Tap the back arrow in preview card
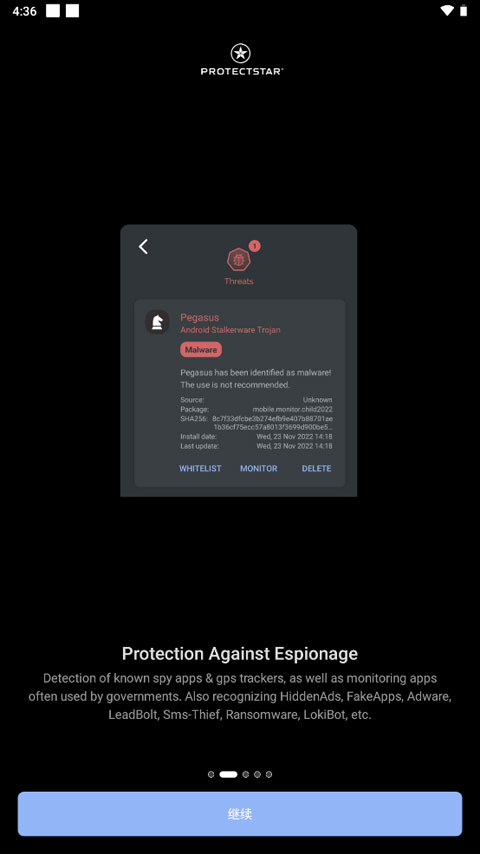Screen dimensions: 480x854 143,247
